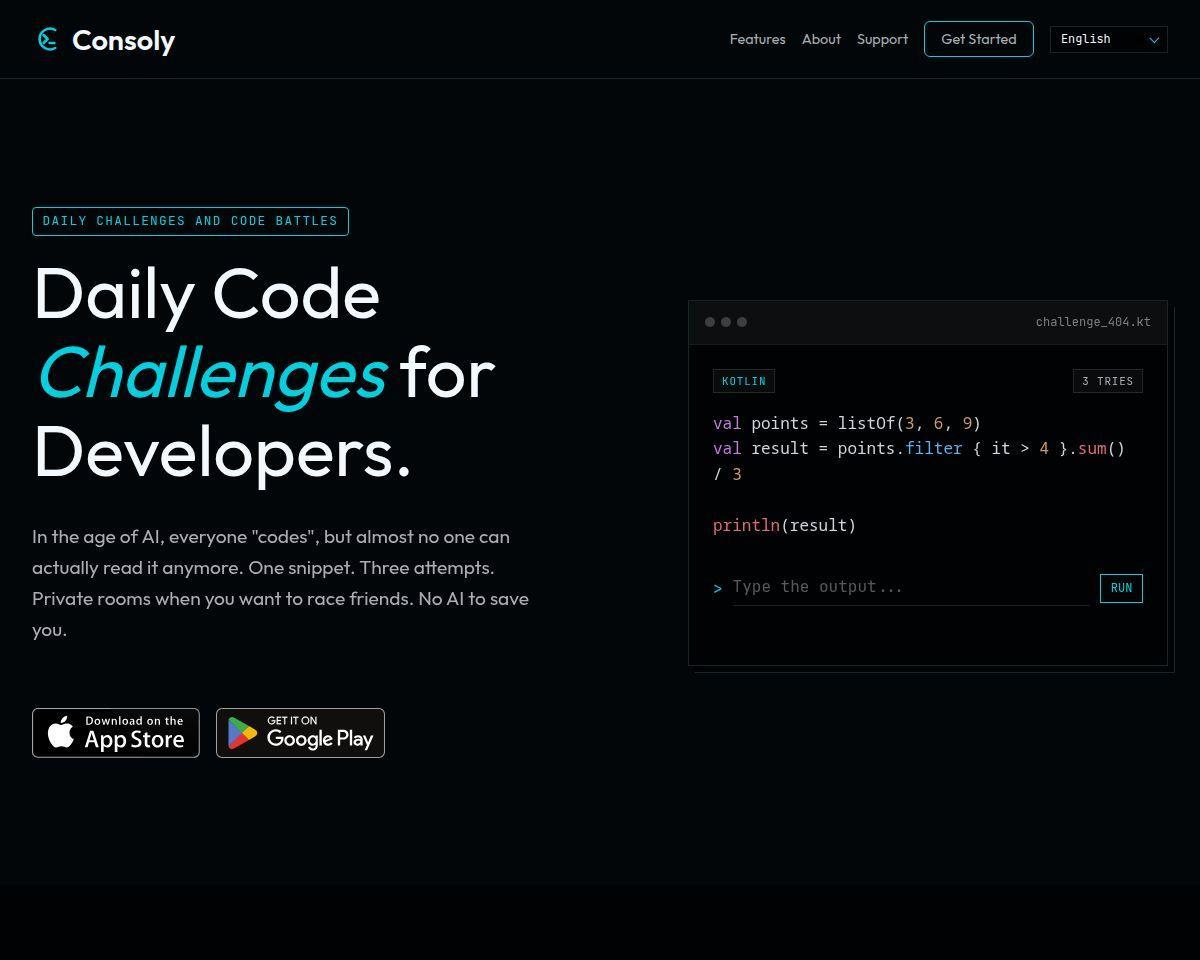
Task: Open the English language dropdown
Action: click(1108, 39)
